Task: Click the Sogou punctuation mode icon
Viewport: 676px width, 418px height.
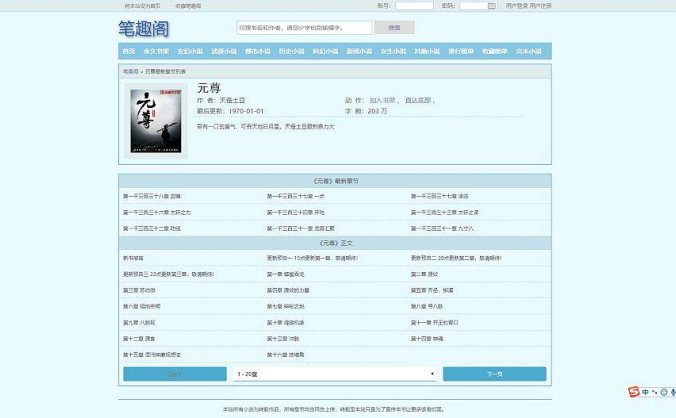Action: pos(654,392)
